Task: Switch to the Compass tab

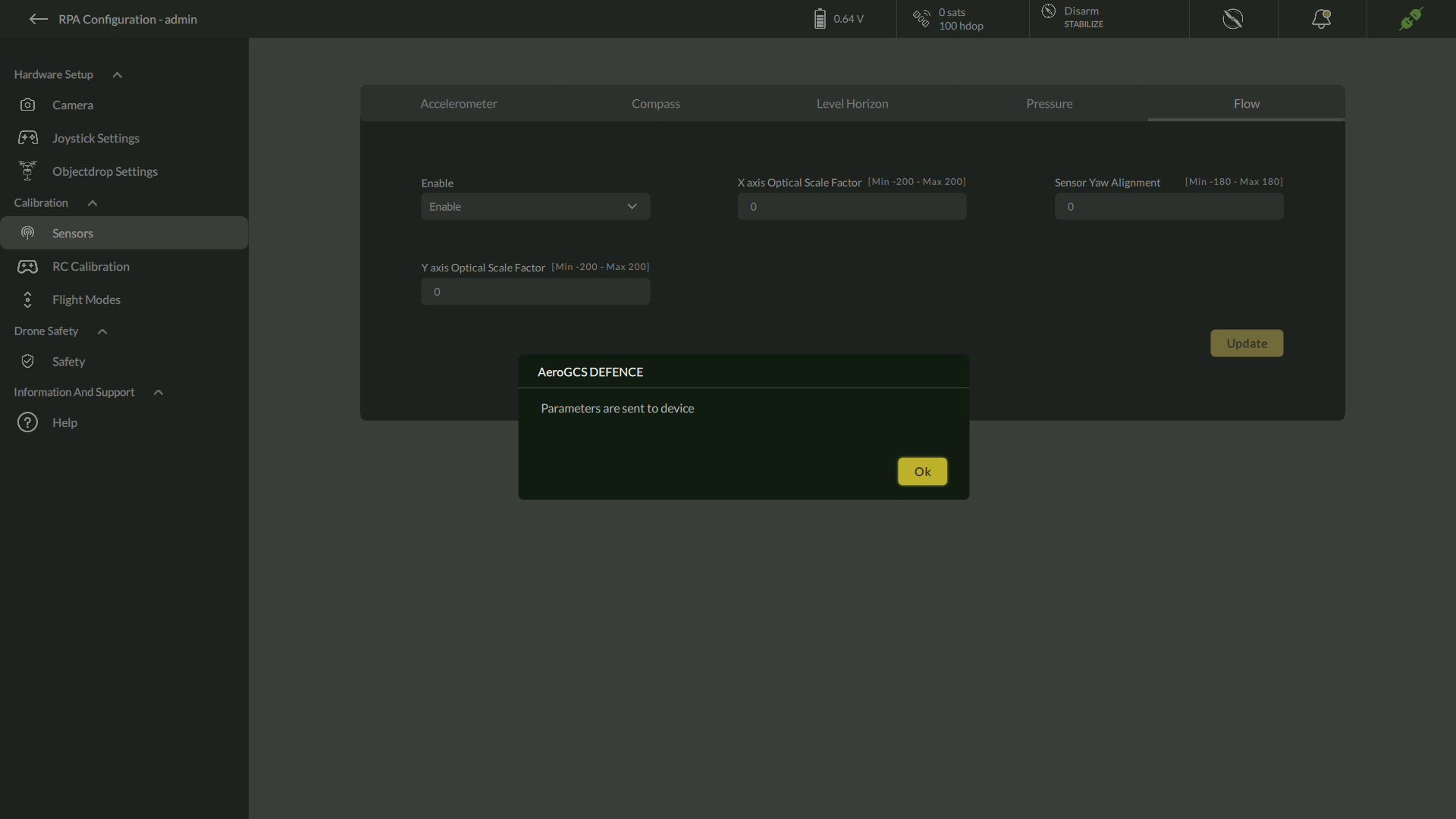Action: [656, 104]
